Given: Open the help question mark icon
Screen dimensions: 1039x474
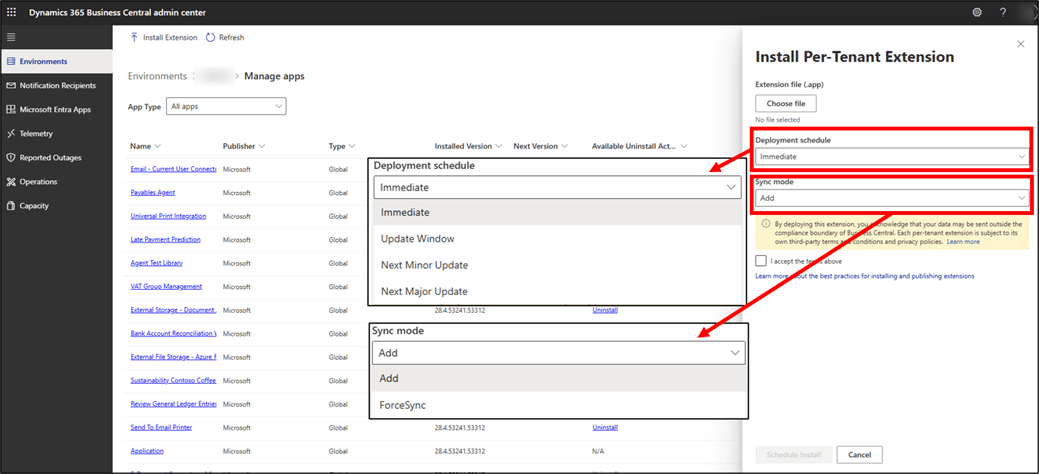Looking at the screenshot, I should pyautogui.click(x=1003, y=13).
